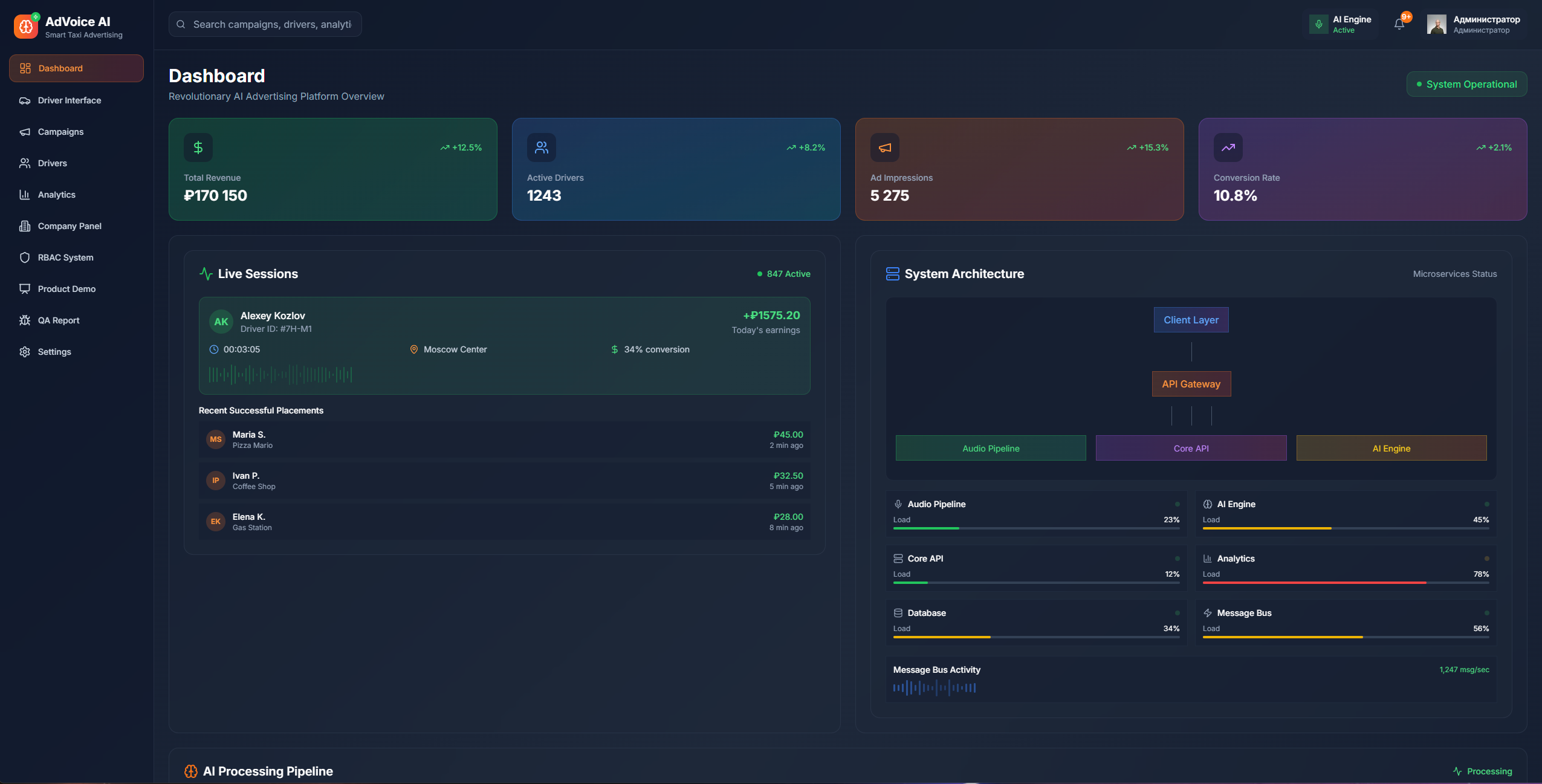
Task: Click the AdVoice AI brain logo
Action: pyautogui.click(x=25, y=27)
